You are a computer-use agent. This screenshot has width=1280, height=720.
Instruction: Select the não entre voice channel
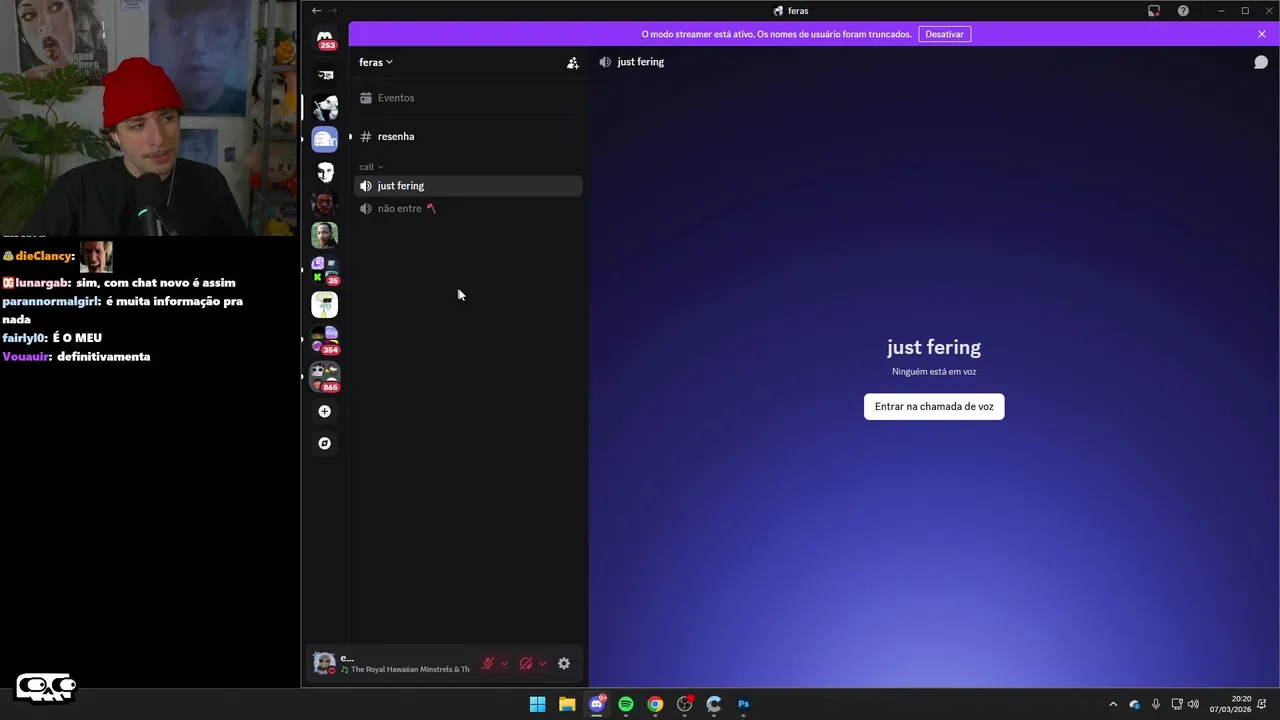coord(468,209)
